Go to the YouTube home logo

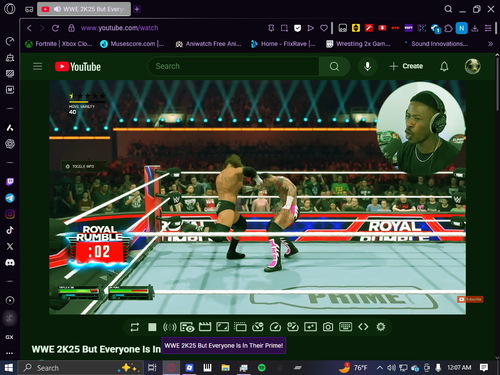click(x=78, y=67)
